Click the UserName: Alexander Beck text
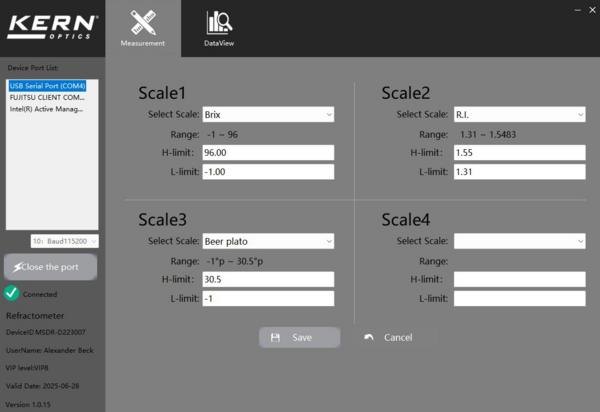 pyautogui.click(x=50, y=350)
